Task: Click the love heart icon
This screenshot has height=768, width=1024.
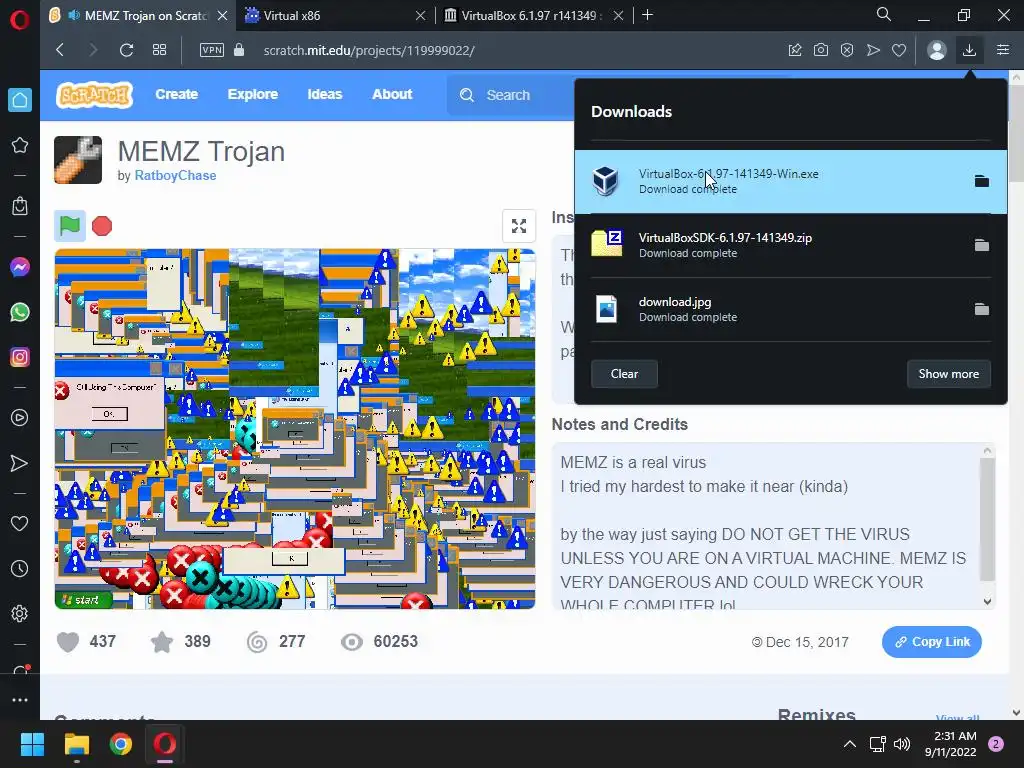Action: point(68,642)
